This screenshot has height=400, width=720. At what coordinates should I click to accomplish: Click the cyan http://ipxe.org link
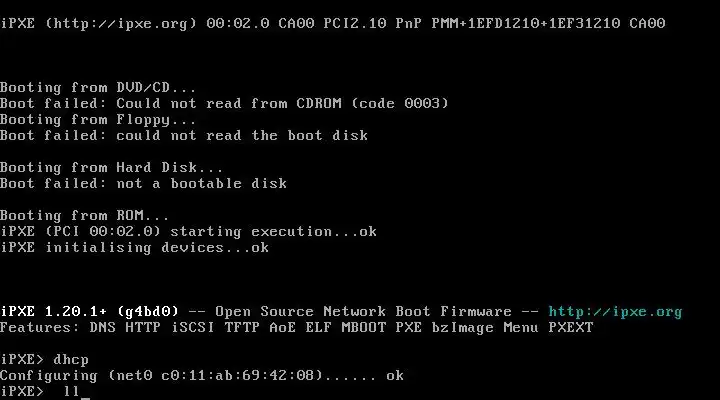pos(615,312)
